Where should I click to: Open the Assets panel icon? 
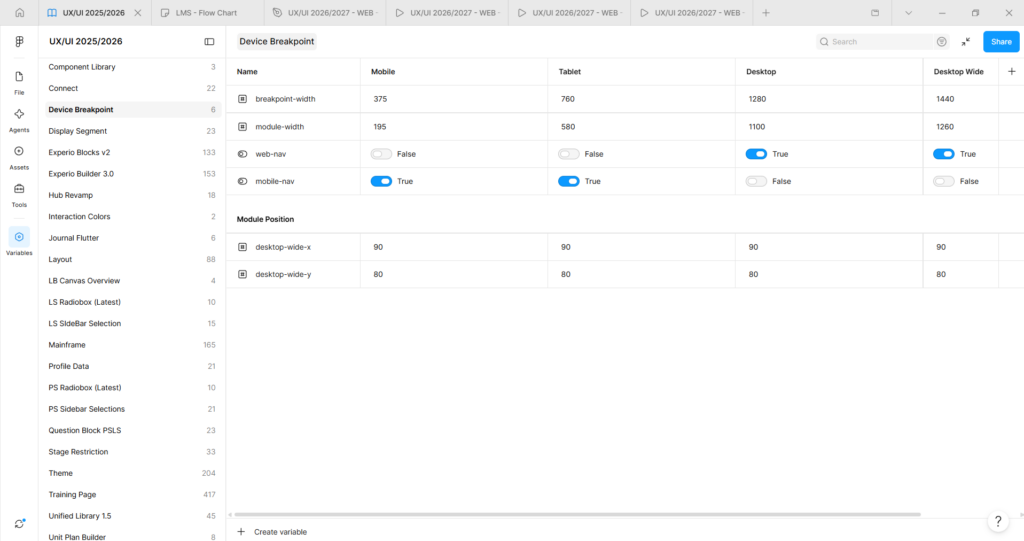point(19,157)
